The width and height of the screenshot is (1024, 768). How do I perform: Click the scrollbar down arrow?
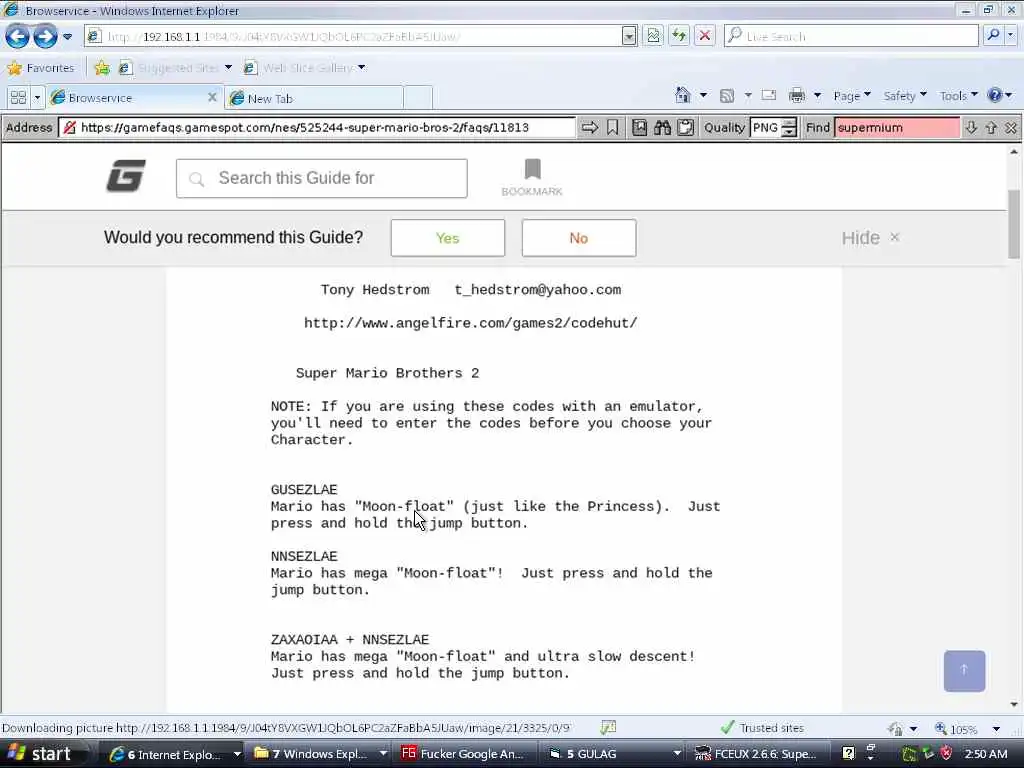1014,704
